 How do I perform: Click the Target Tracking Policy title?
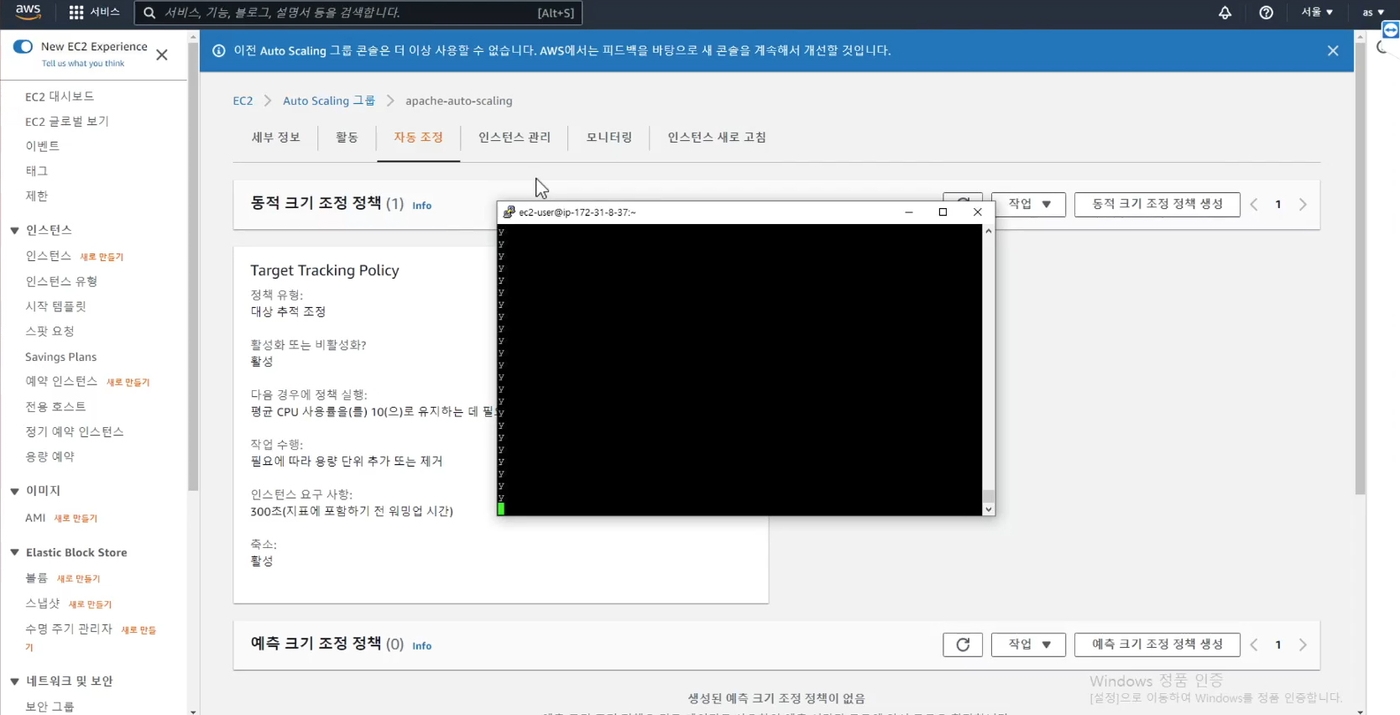click(x=325, y=271)
